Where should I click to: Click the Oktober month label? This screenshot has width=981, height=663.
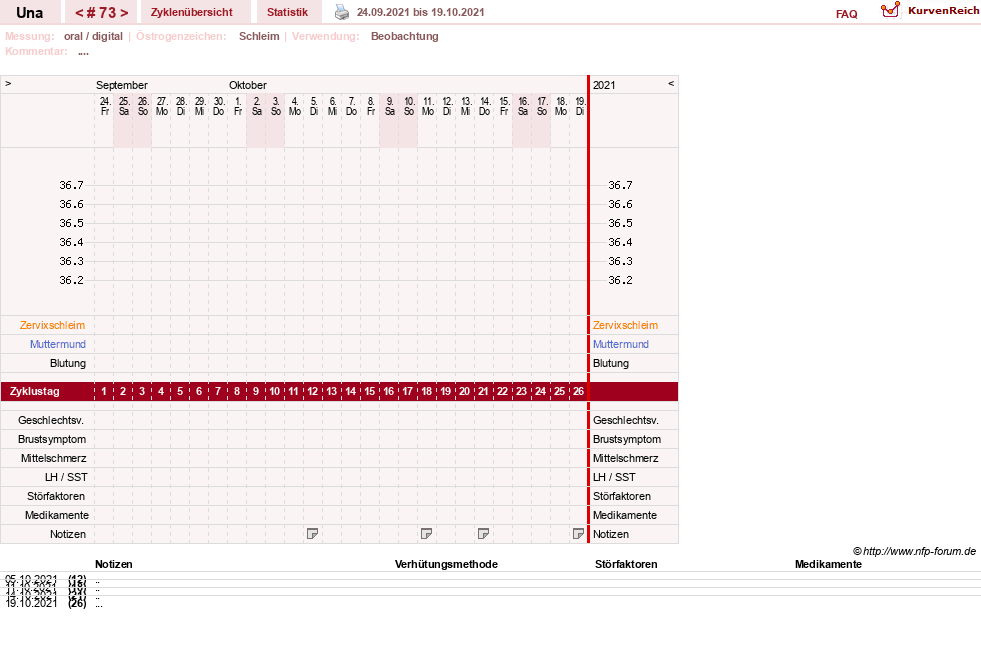[x=247, y=85]
